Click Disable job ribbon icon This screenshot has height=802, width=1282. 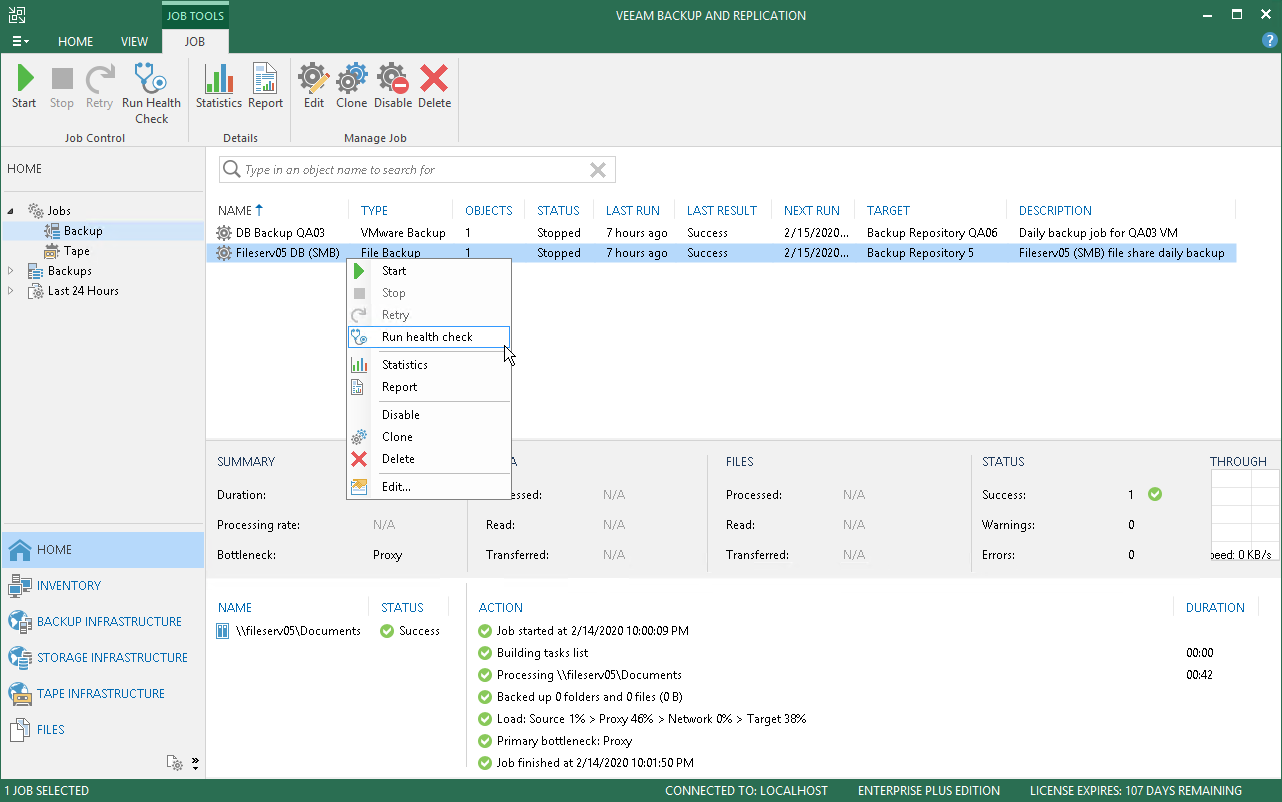click(x=392, y=86)
